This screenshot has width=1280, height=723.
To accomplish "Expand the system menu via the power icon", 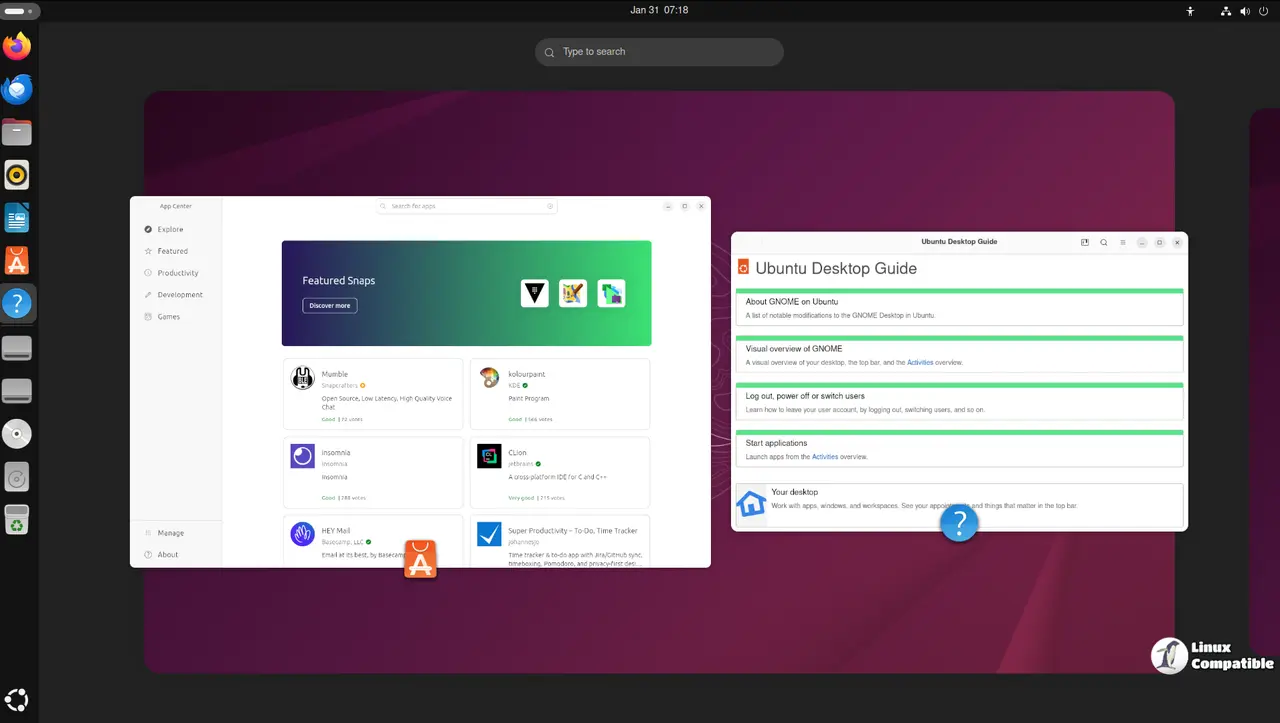I will [1262, 11].
